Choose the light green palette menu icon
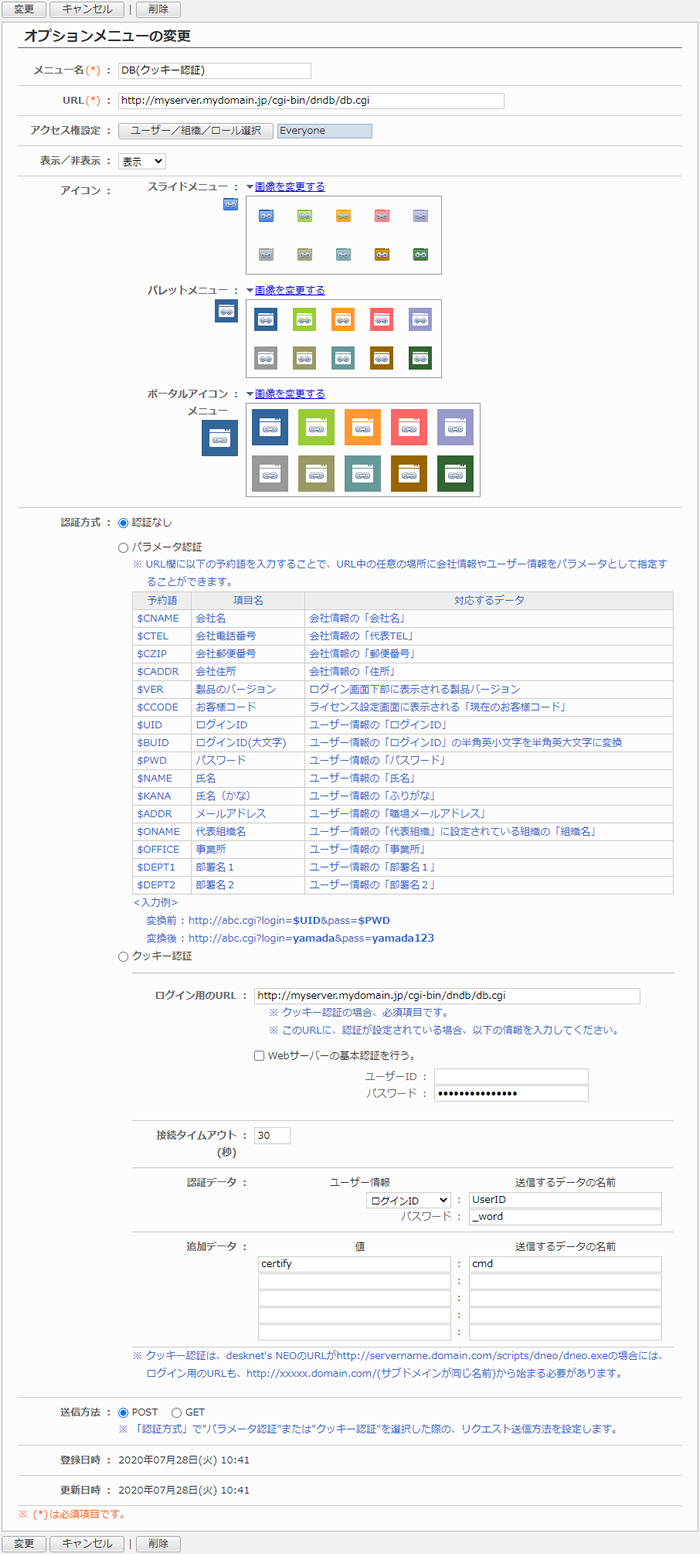Screen dimensions: 700x1554 click(x=304, y=319)
